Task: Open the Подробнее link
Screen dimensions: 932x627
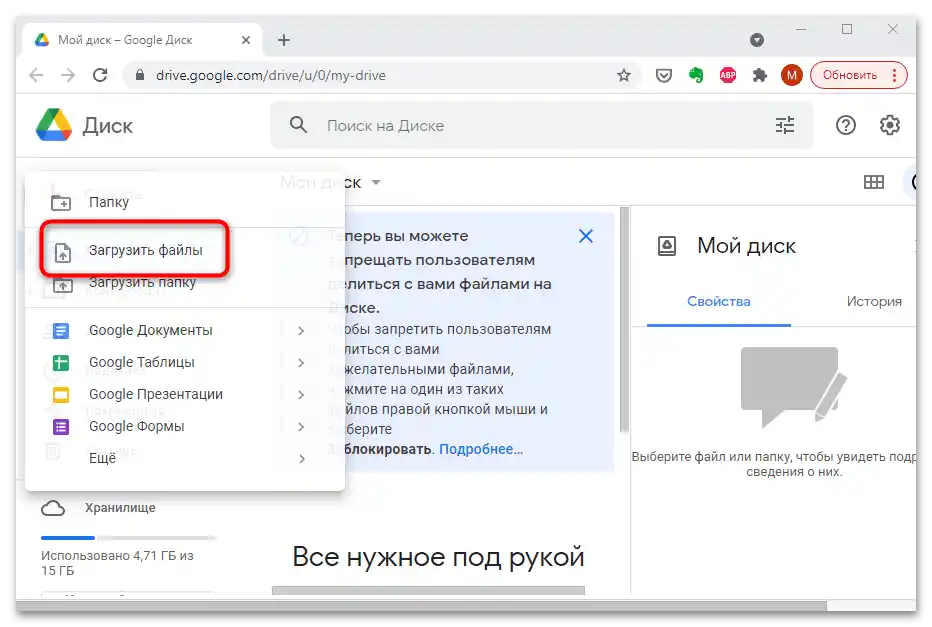Action: tap(481, 449)
